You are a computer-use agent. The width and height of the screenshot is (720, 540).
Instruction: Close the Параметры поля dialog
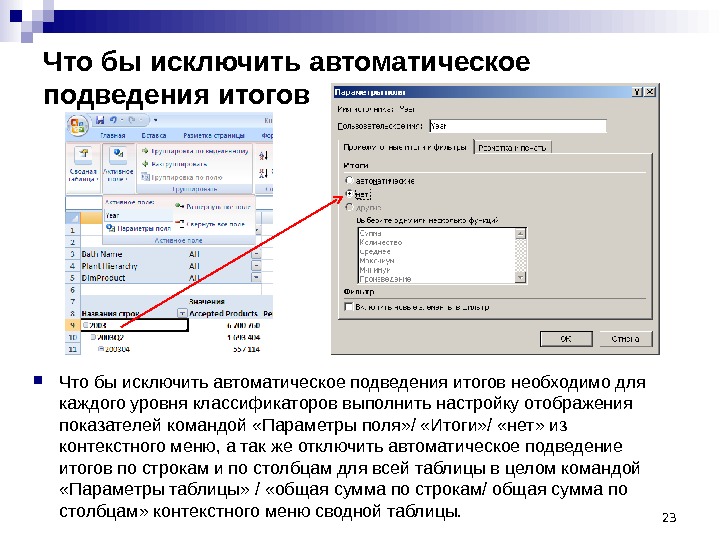(649, 92)
